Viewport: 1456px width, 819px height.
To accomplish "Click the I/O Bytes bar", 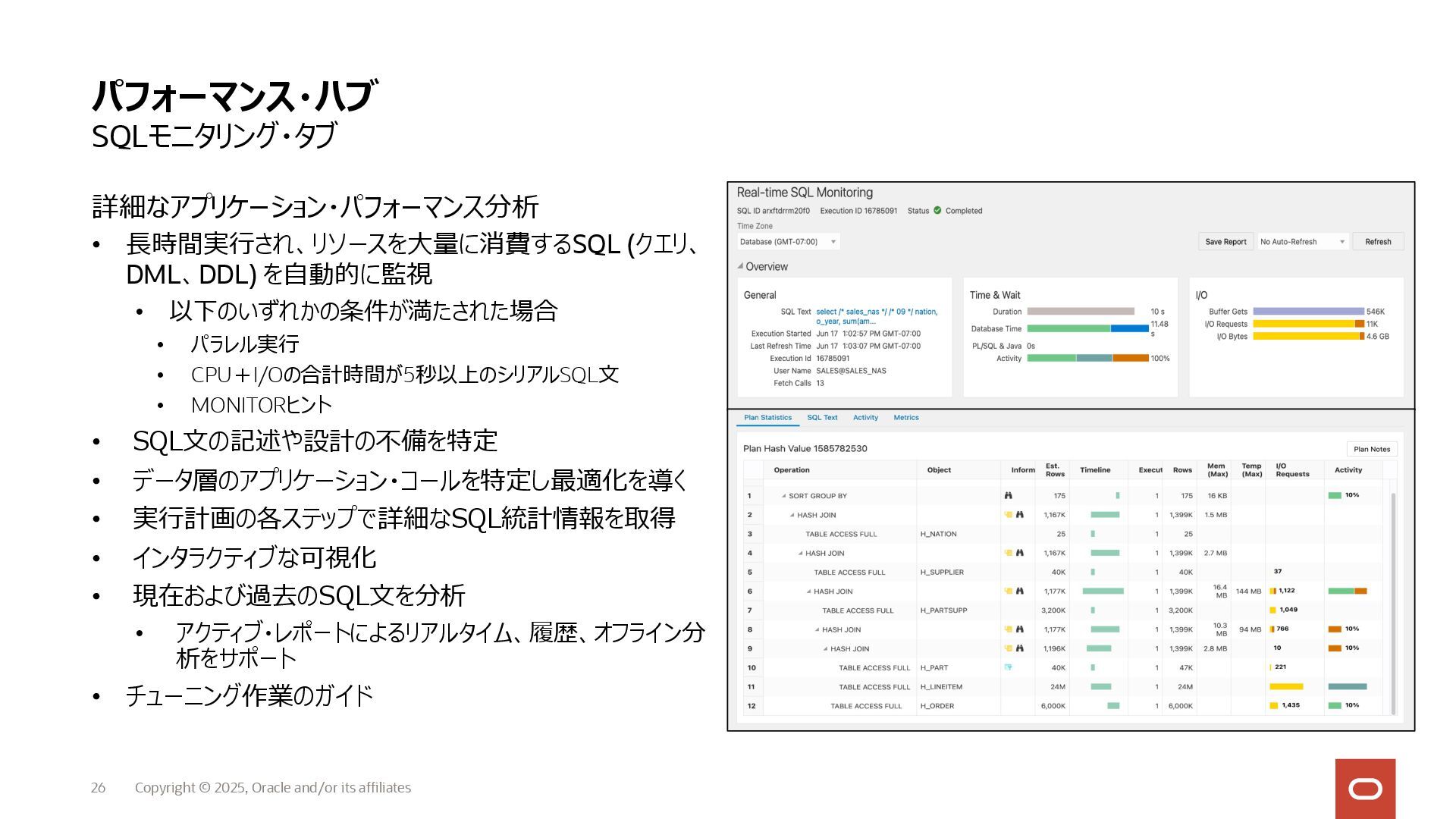I will (x=1308, y=336).
